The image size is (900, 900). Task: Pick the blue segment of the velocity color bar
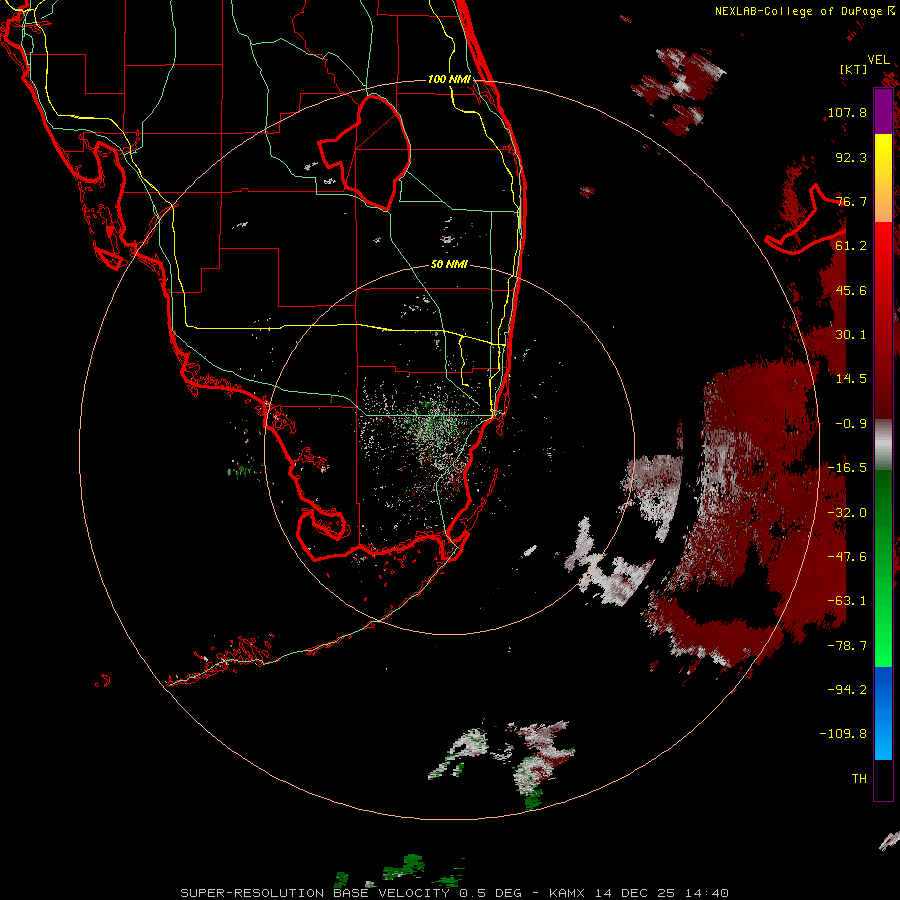[883, 713]
